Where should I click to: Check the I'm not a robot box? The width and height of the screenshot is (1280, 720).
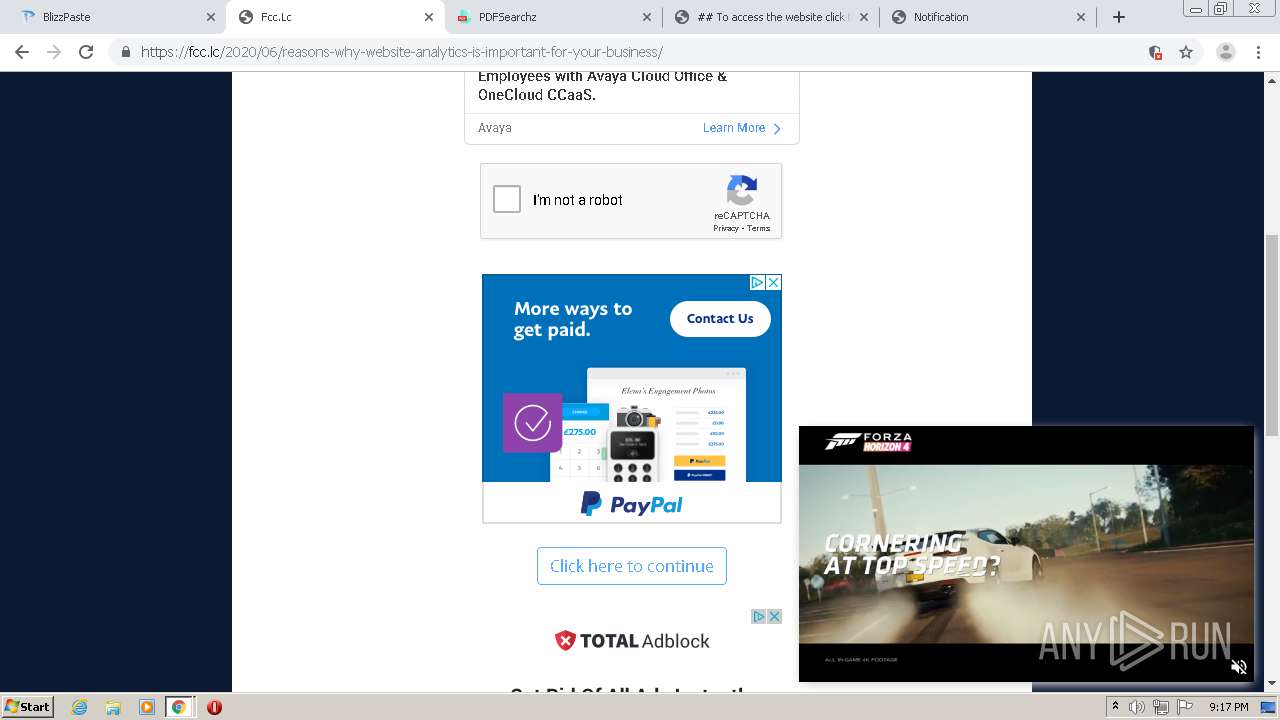point(507,200)
